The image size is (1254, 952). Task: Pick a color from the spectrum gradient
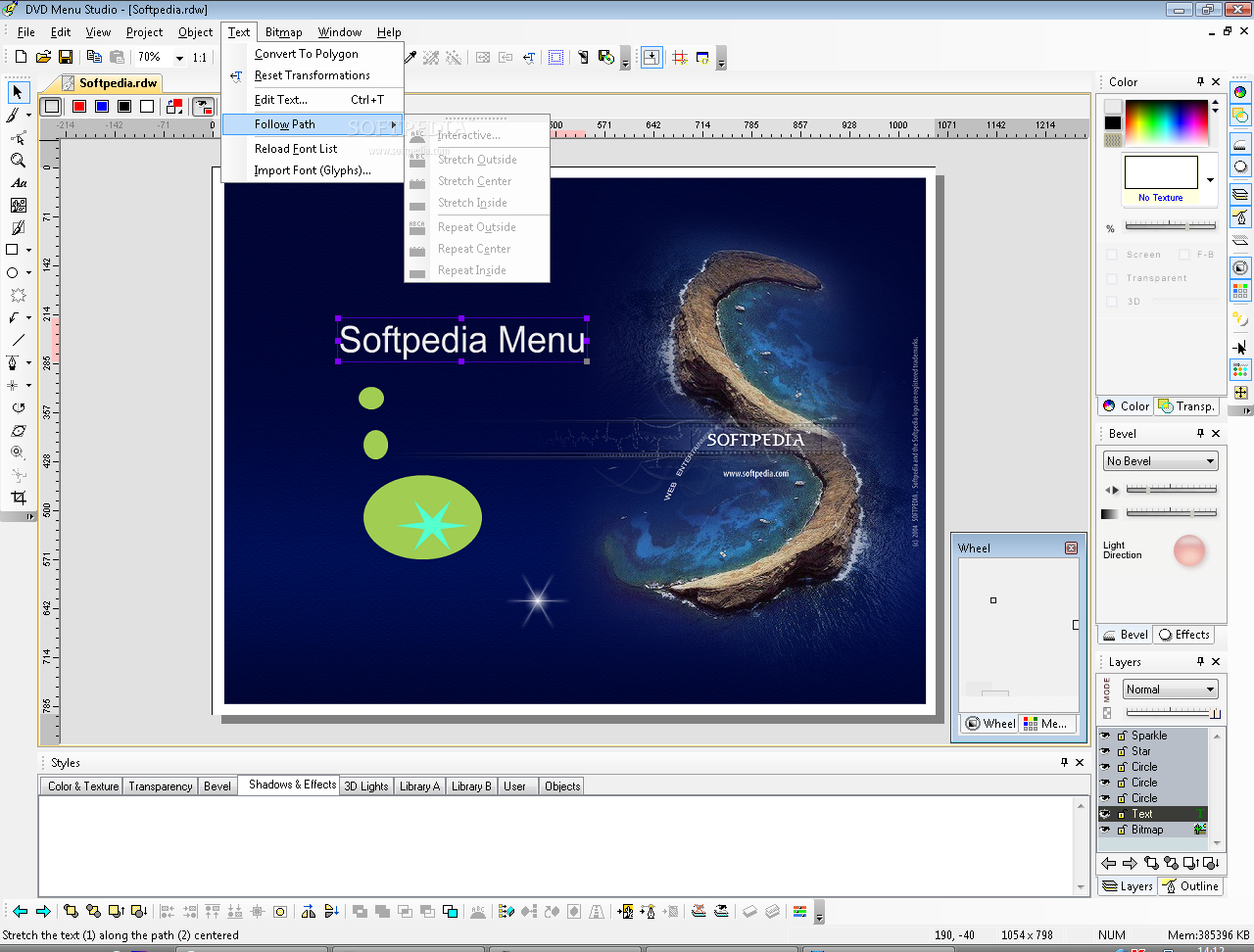(x=1167, y=123)
